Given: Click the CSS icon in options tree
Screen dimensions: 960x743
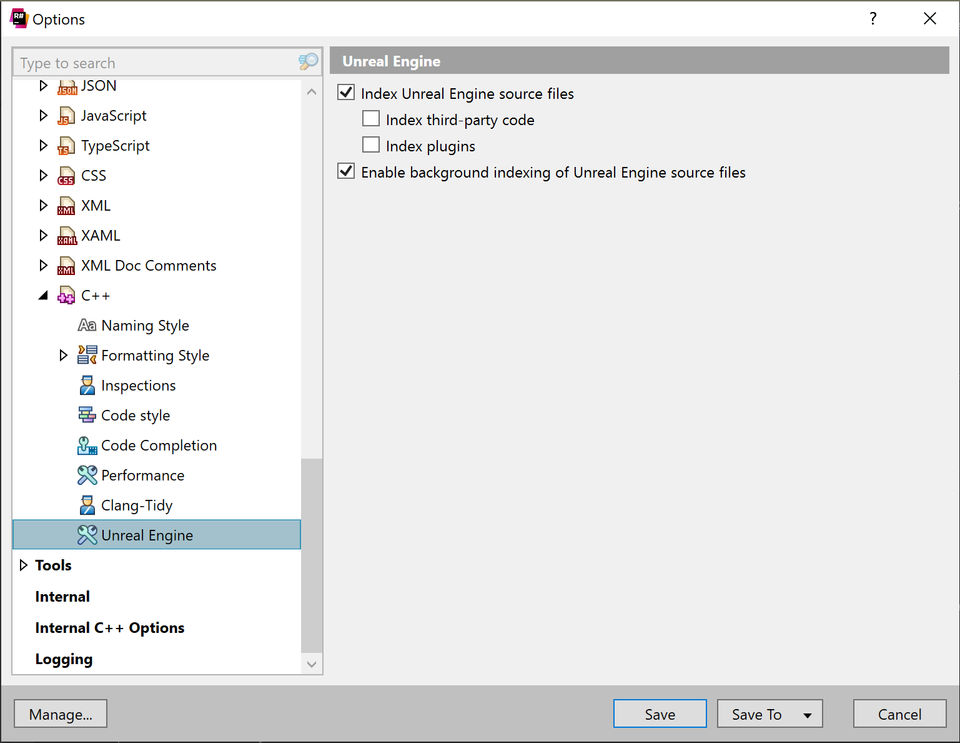Looking at the screenshot, I should [66, 176].
